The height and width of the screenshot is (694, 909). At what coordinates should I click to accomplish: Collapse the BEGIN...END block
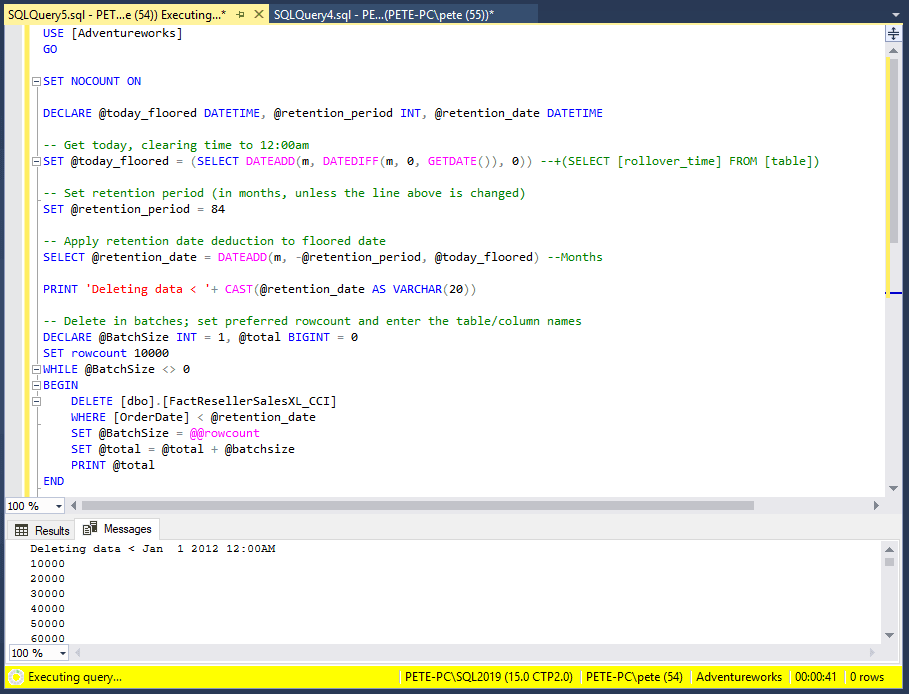36,385
